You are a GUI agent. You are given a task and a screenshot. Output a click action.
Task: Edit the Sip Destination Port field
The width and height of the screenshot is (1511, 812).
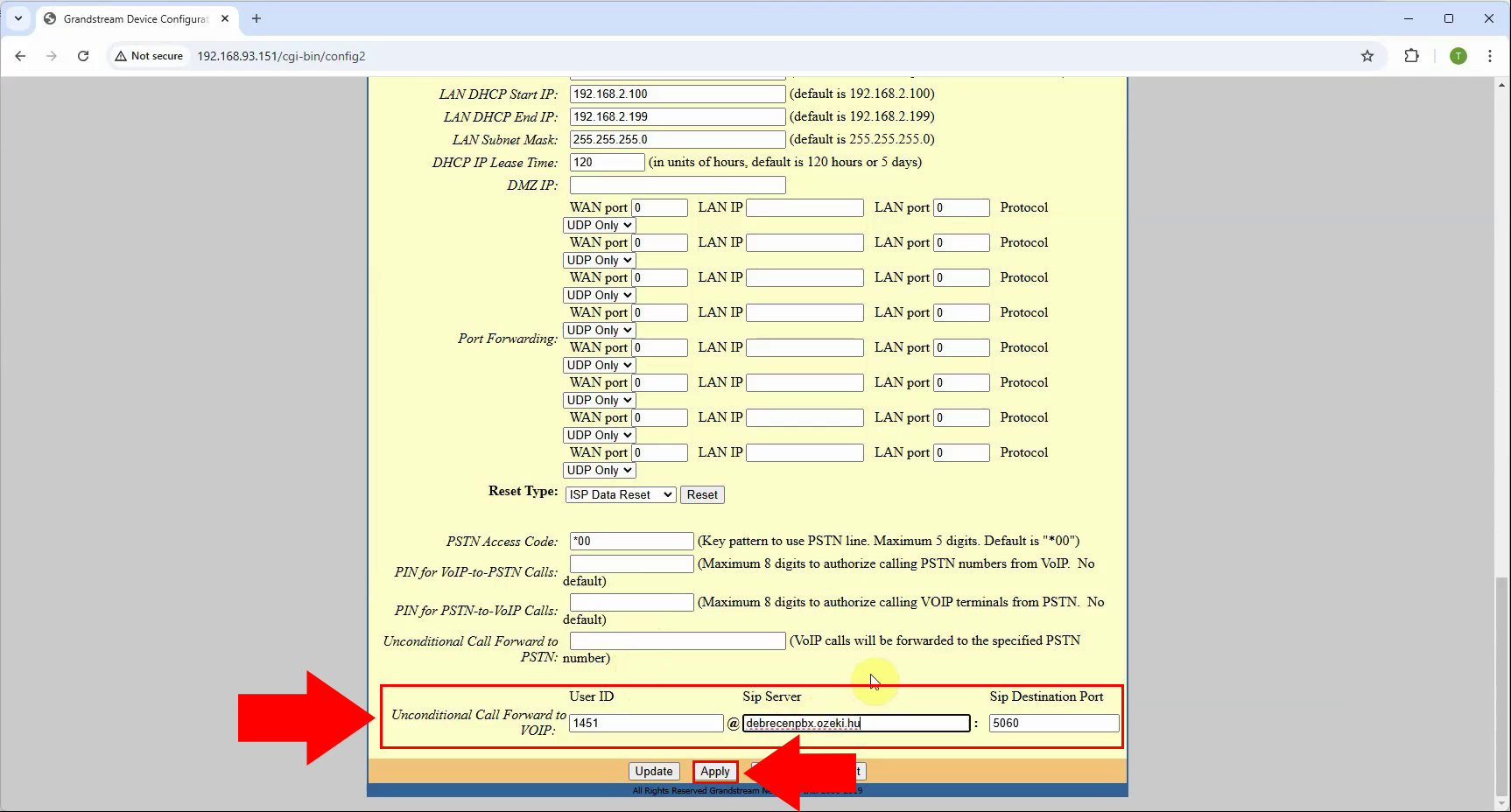(1054, 723)
